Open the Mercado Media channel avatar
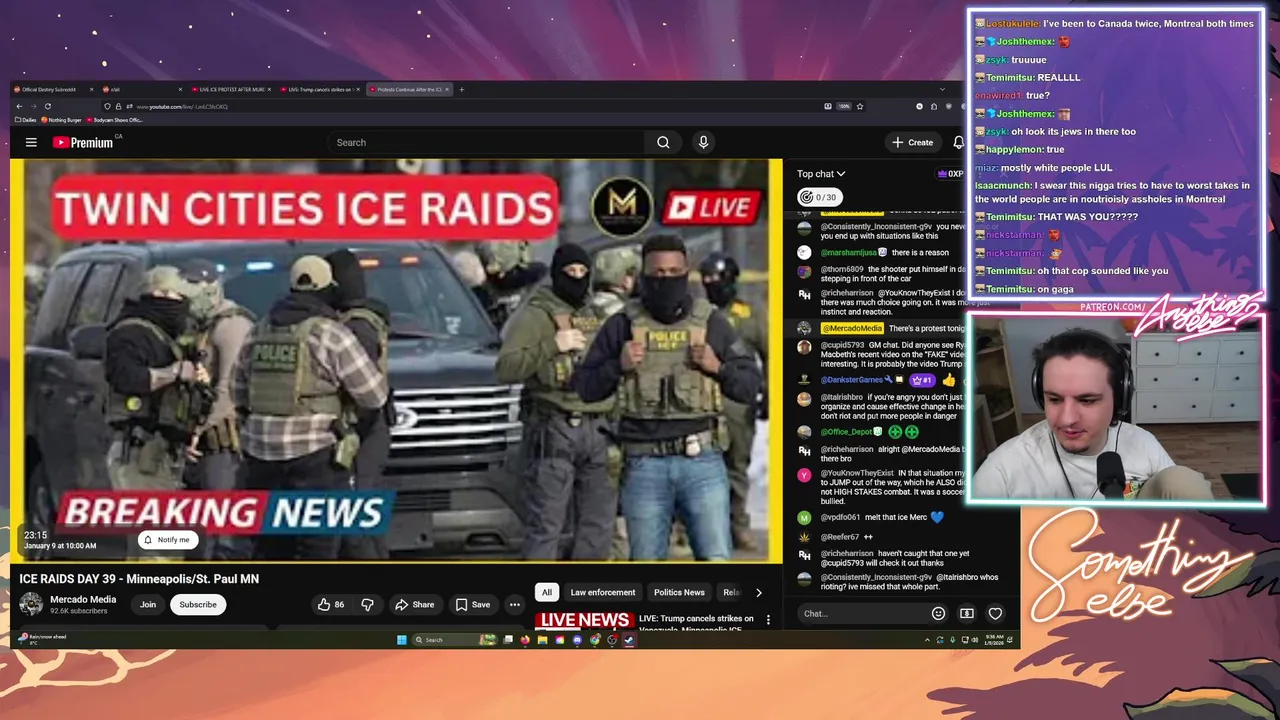The width and height of the screenshot is (1280, 720). click(31, 604)
